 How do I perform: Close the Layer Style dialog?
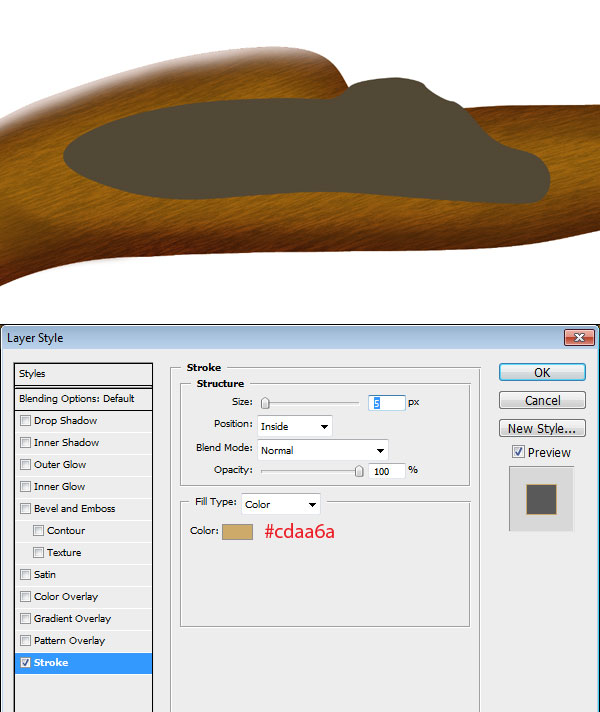(x=579, y=338)
